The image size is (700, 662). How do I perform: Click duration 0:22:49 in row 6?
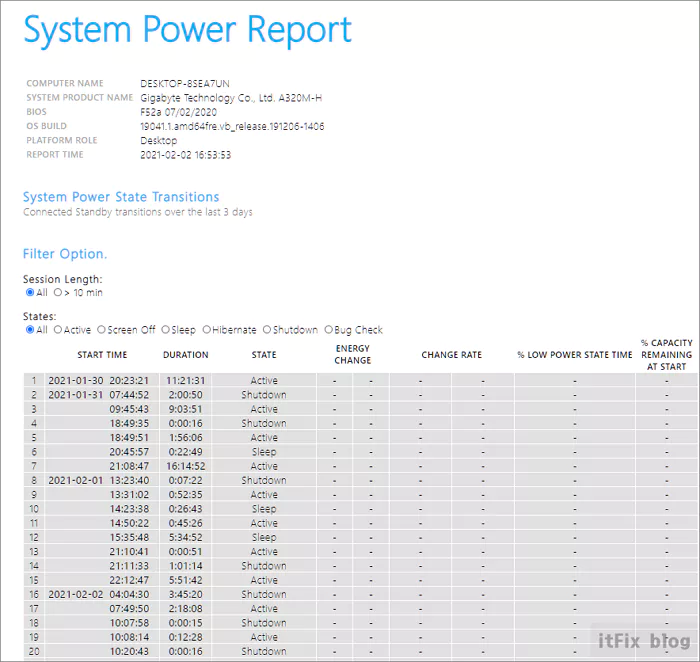pyautogui.click(x=186, y=452)
